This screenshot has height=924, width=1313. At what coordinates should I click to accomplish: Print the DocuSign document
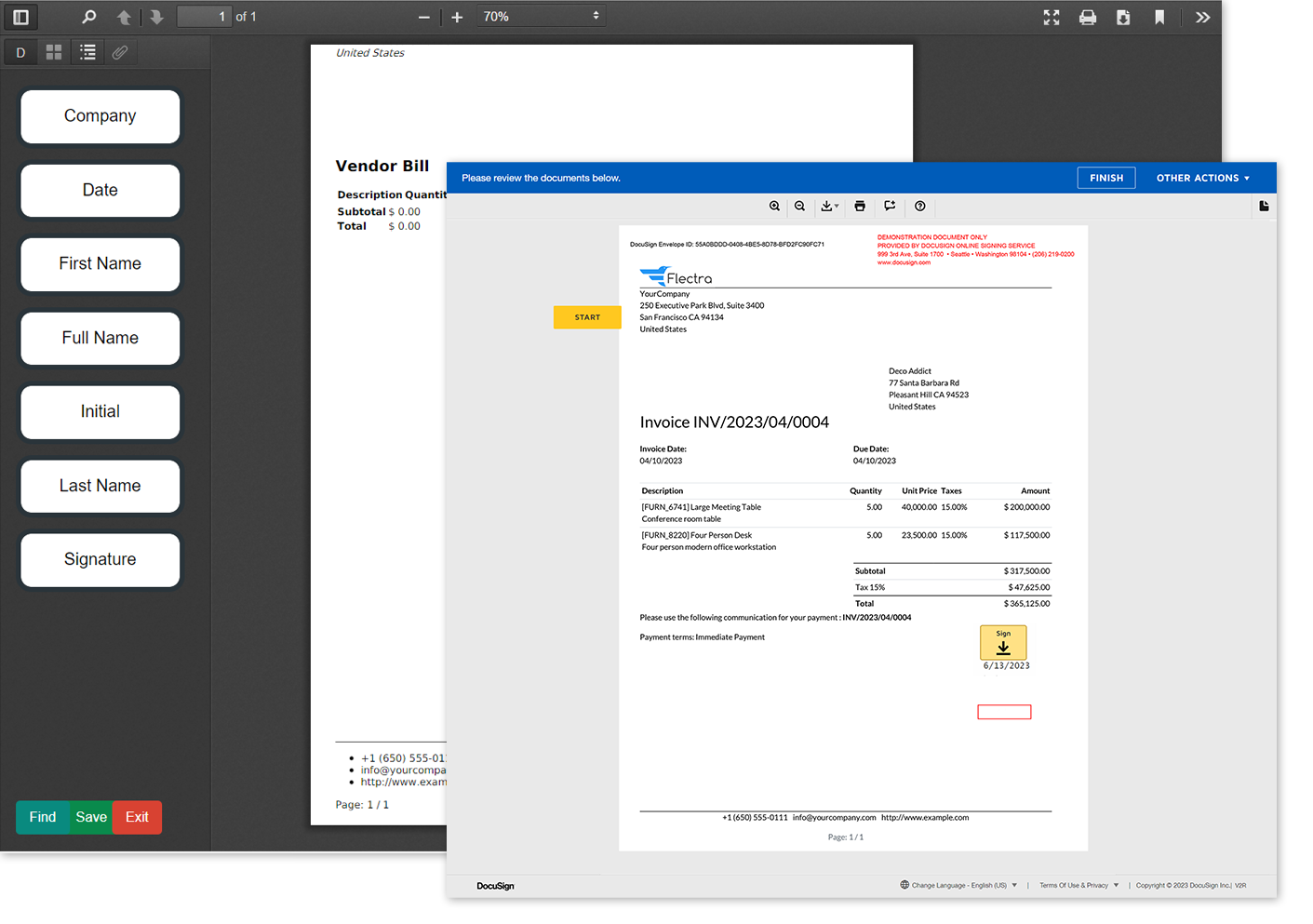[860, 207]
